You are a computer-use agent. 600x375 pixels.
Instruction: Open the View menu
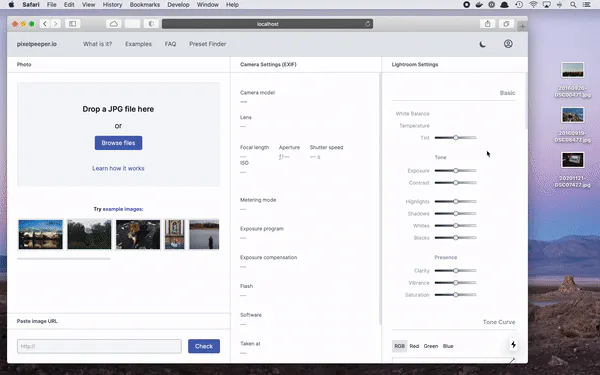pos(88,5)
